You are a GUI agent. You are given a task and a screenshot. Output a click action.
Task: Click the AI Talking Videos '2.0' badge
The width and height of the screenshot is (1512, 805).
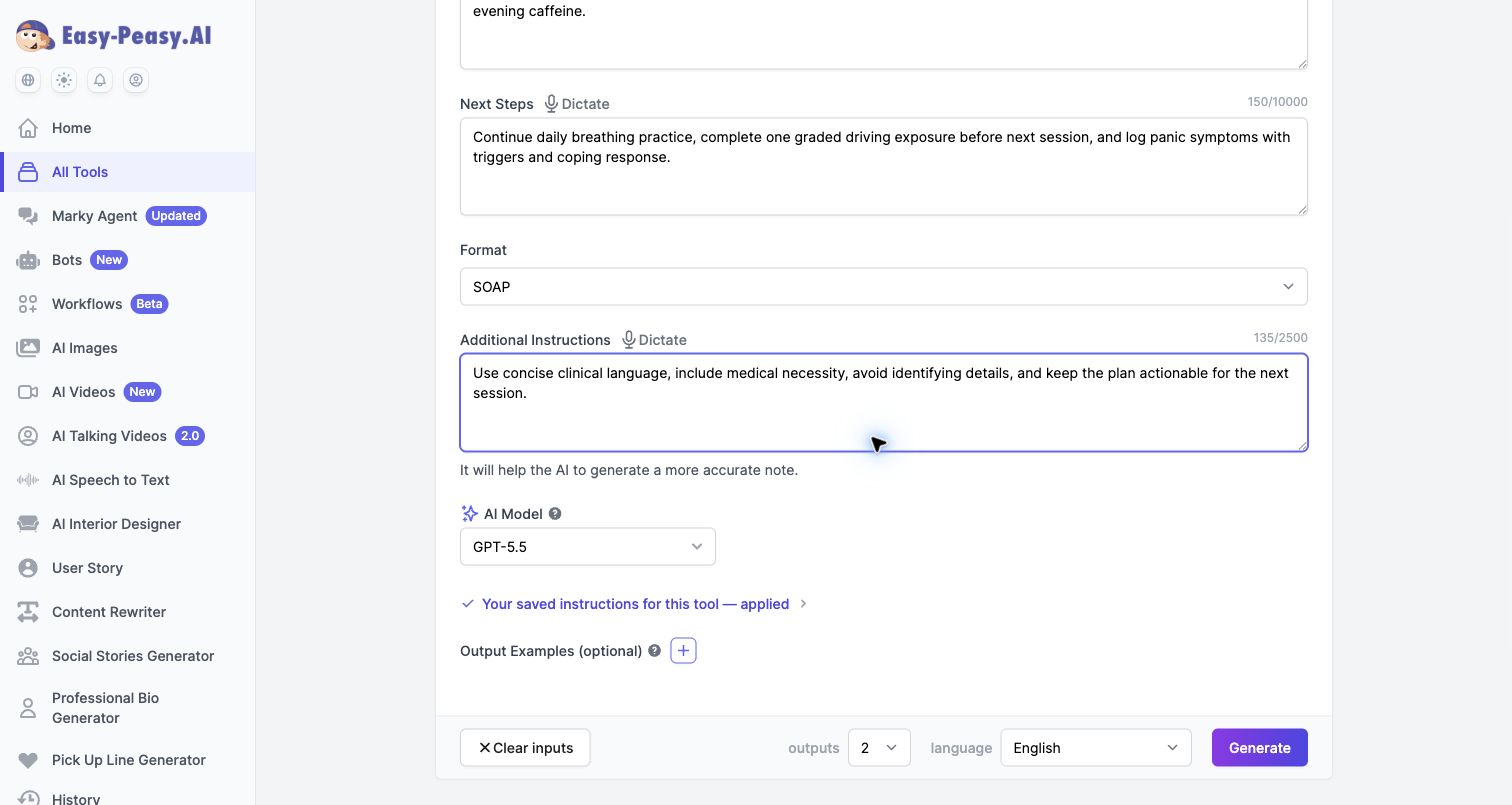click(190, 436)
